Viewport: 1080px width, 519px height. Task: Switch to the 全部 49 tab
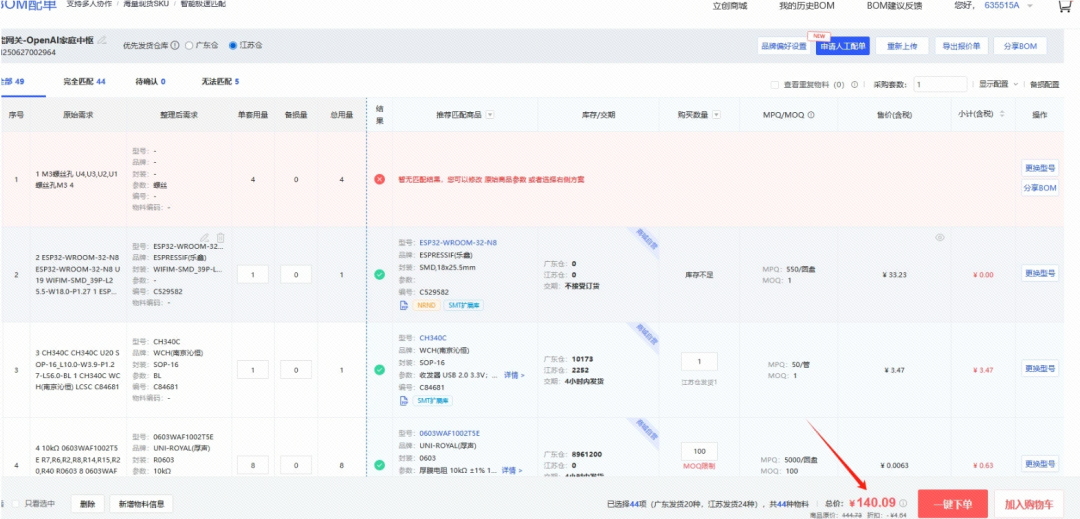[x=12, y=81]
